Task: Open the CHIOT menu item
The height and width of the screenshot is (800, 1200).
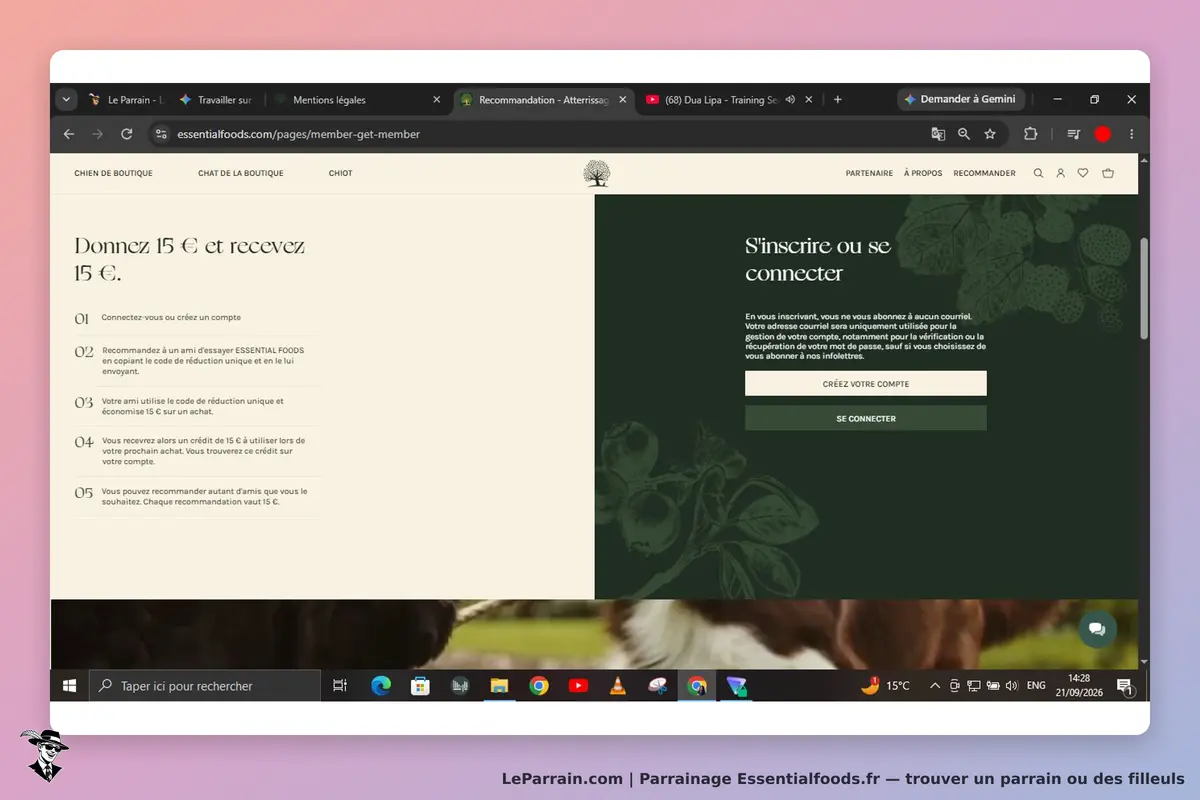Action: click(340, 173)
